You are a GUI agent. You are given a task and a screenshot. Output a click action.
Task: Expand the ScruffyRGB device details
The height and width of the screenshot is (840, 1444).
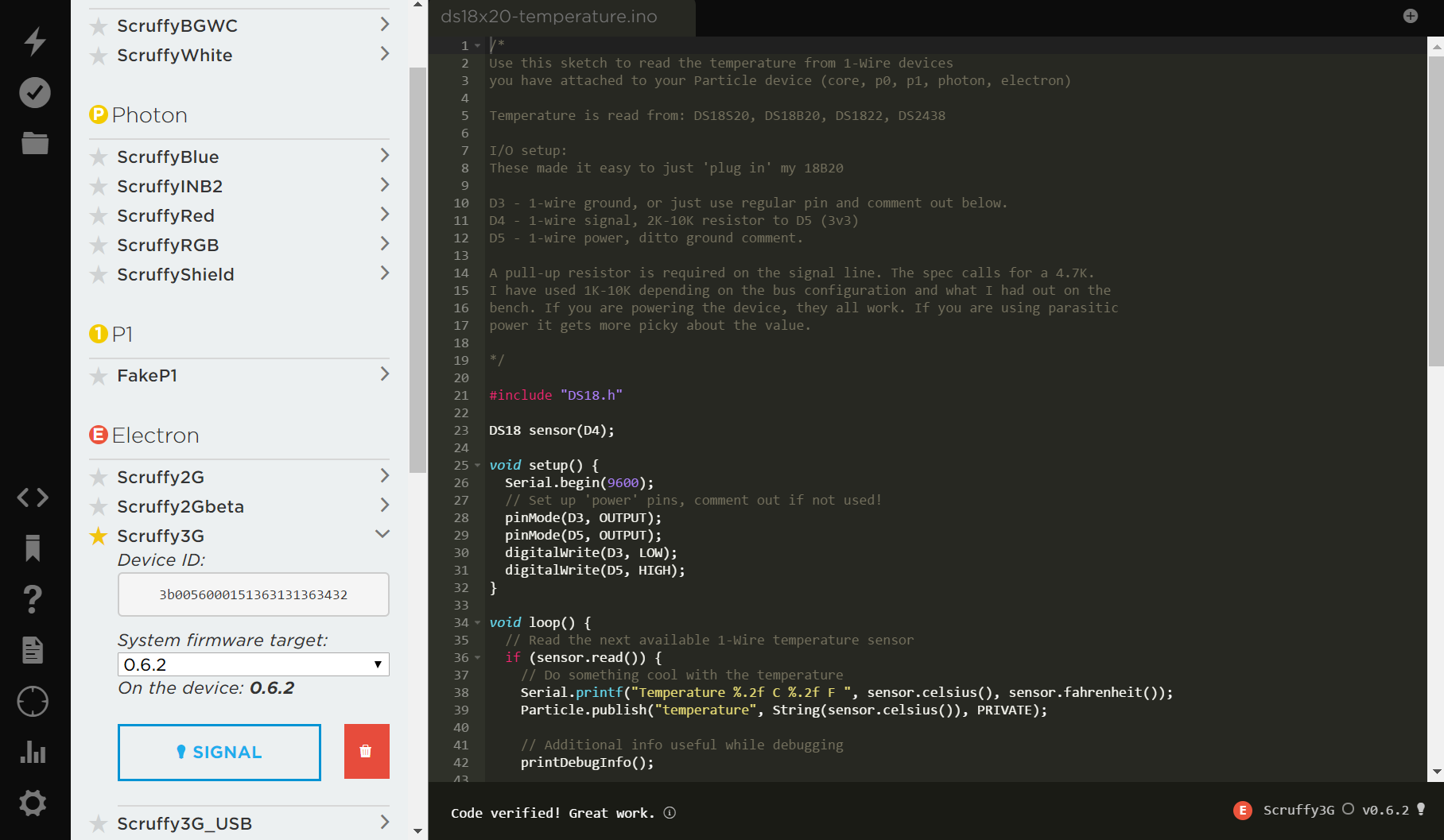384,244
